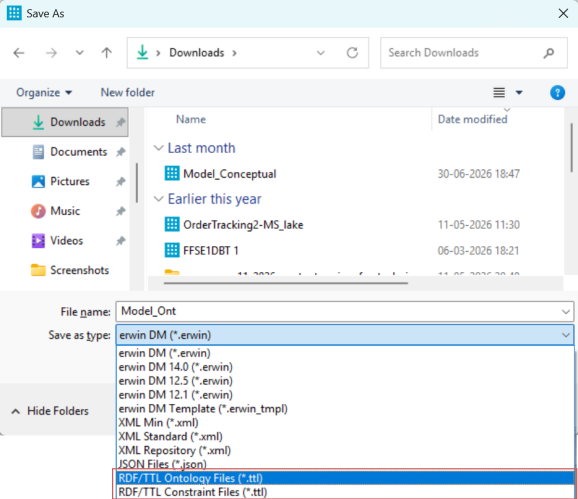This screenshot has height=499, width=578.
Task: Choose RDF/TTL Ontology Files (*.ttl) type
Action: click(x=345, y=478)
